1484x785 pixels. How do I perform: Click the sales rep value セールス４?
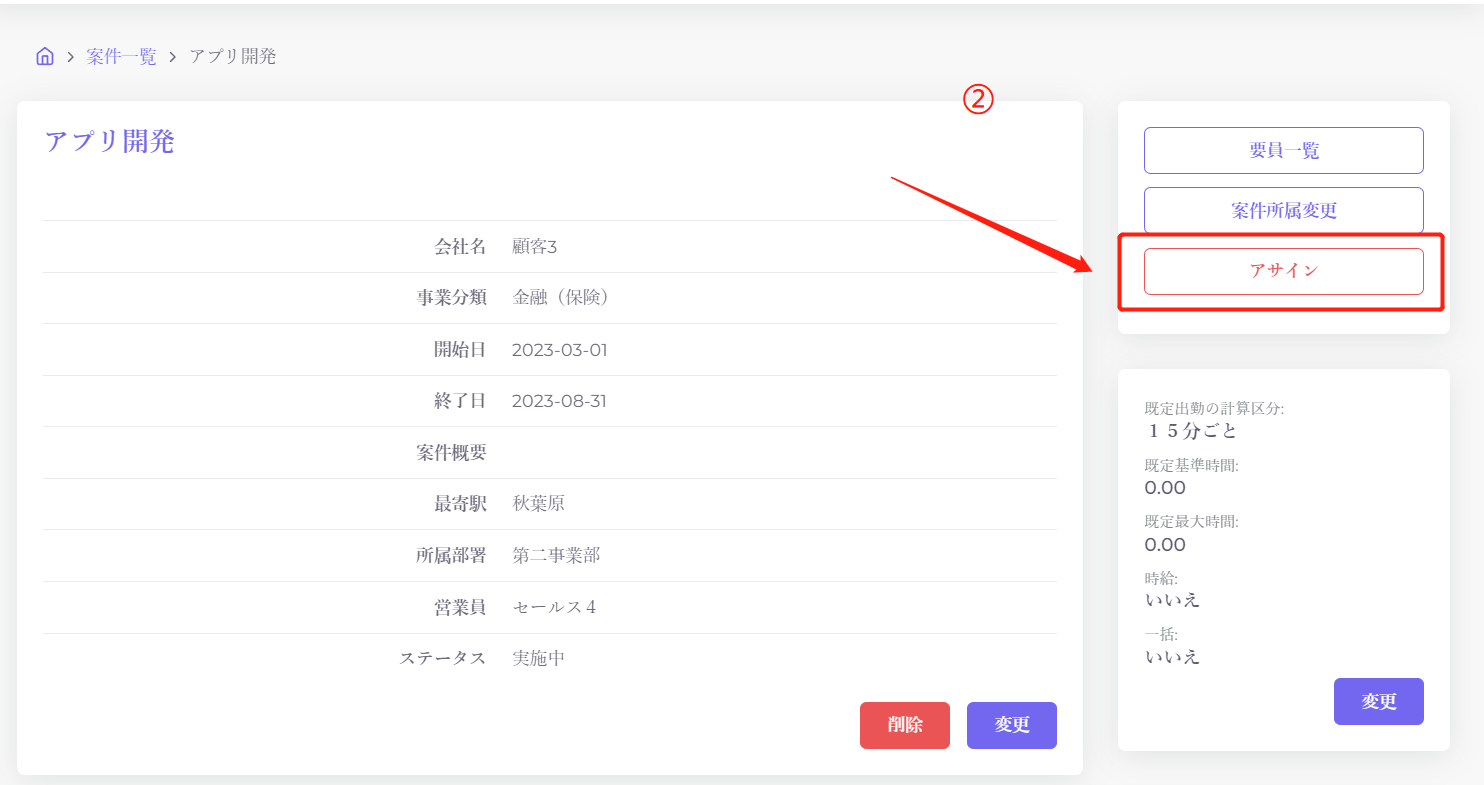click(554, 607)
